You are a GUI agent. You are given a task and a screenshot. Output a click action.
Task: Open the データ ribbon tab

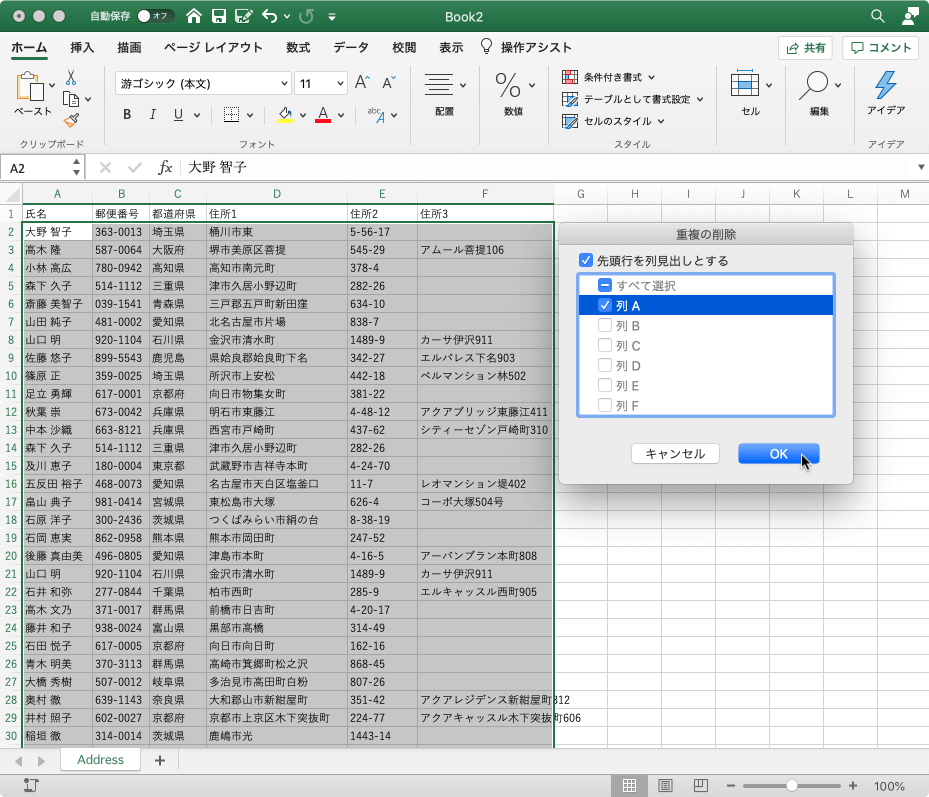(x=351, y=47)
